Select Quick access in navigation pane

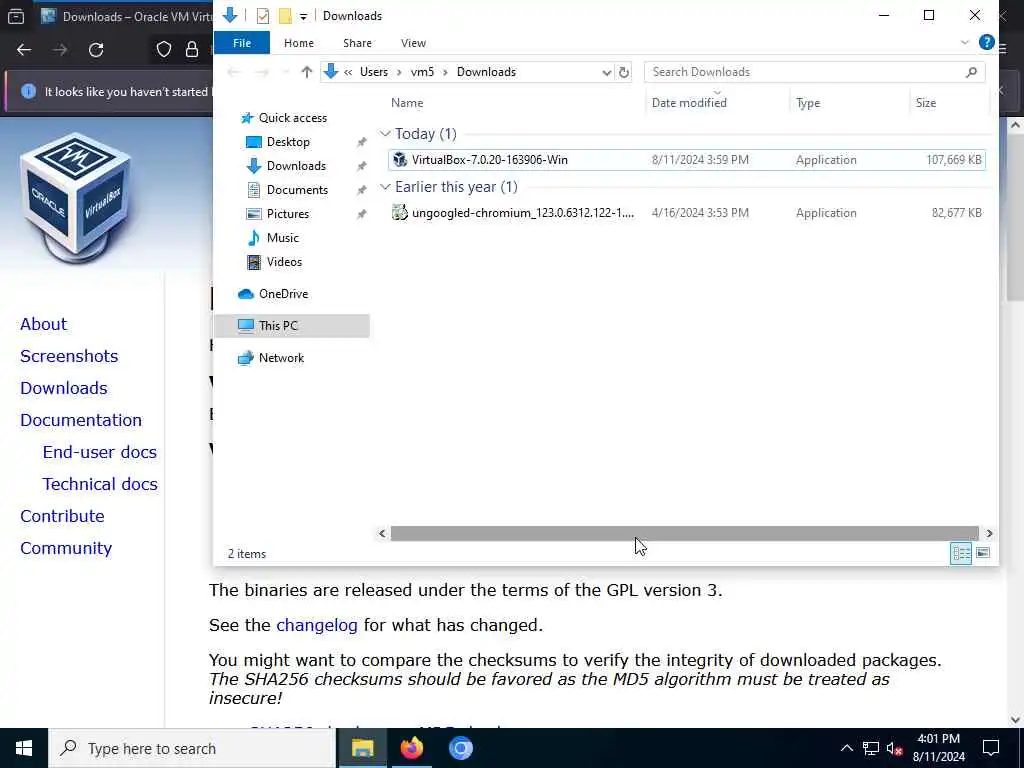click(292, 118)
